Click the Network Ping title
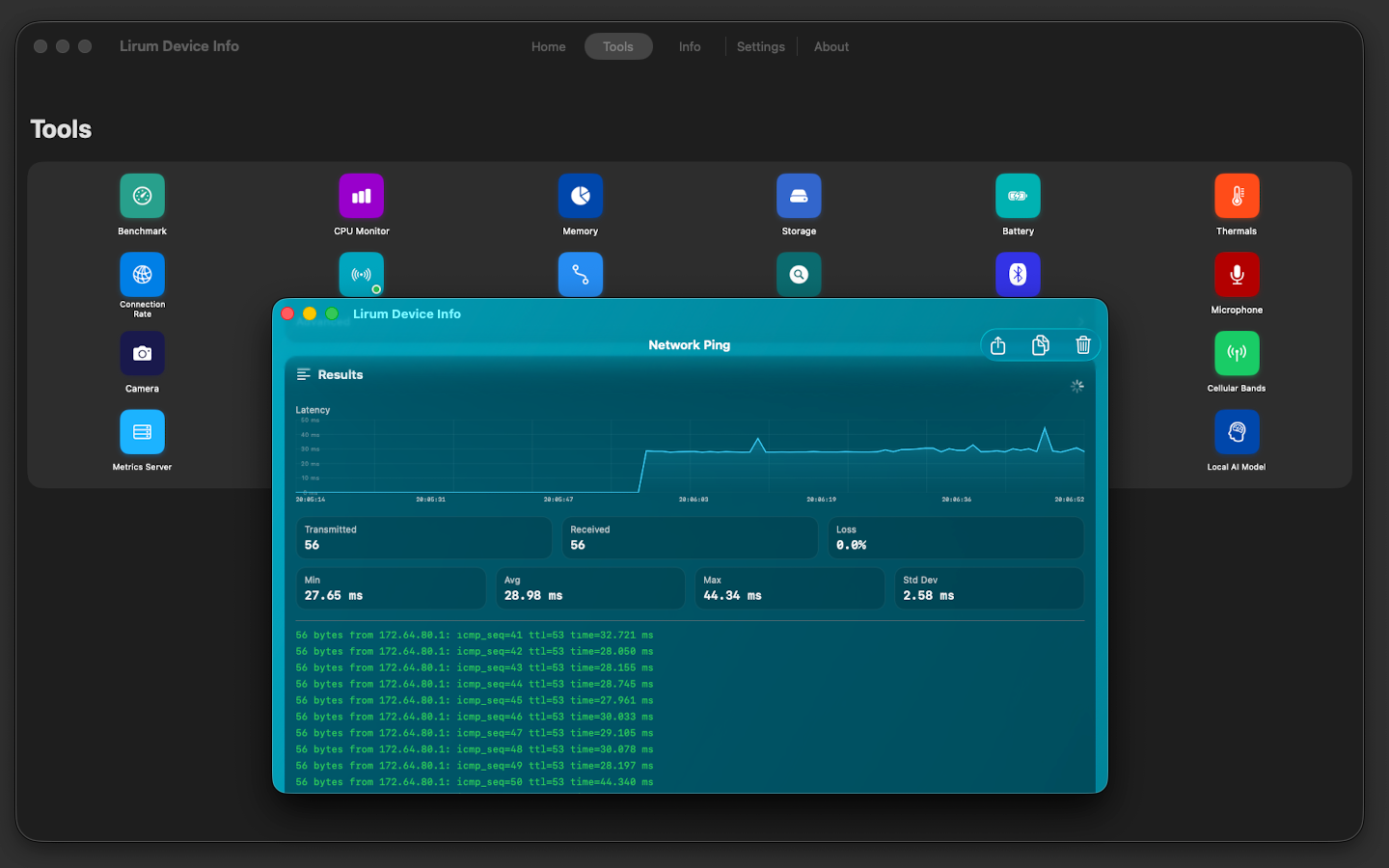The image size is (1389, 868). 690,345
